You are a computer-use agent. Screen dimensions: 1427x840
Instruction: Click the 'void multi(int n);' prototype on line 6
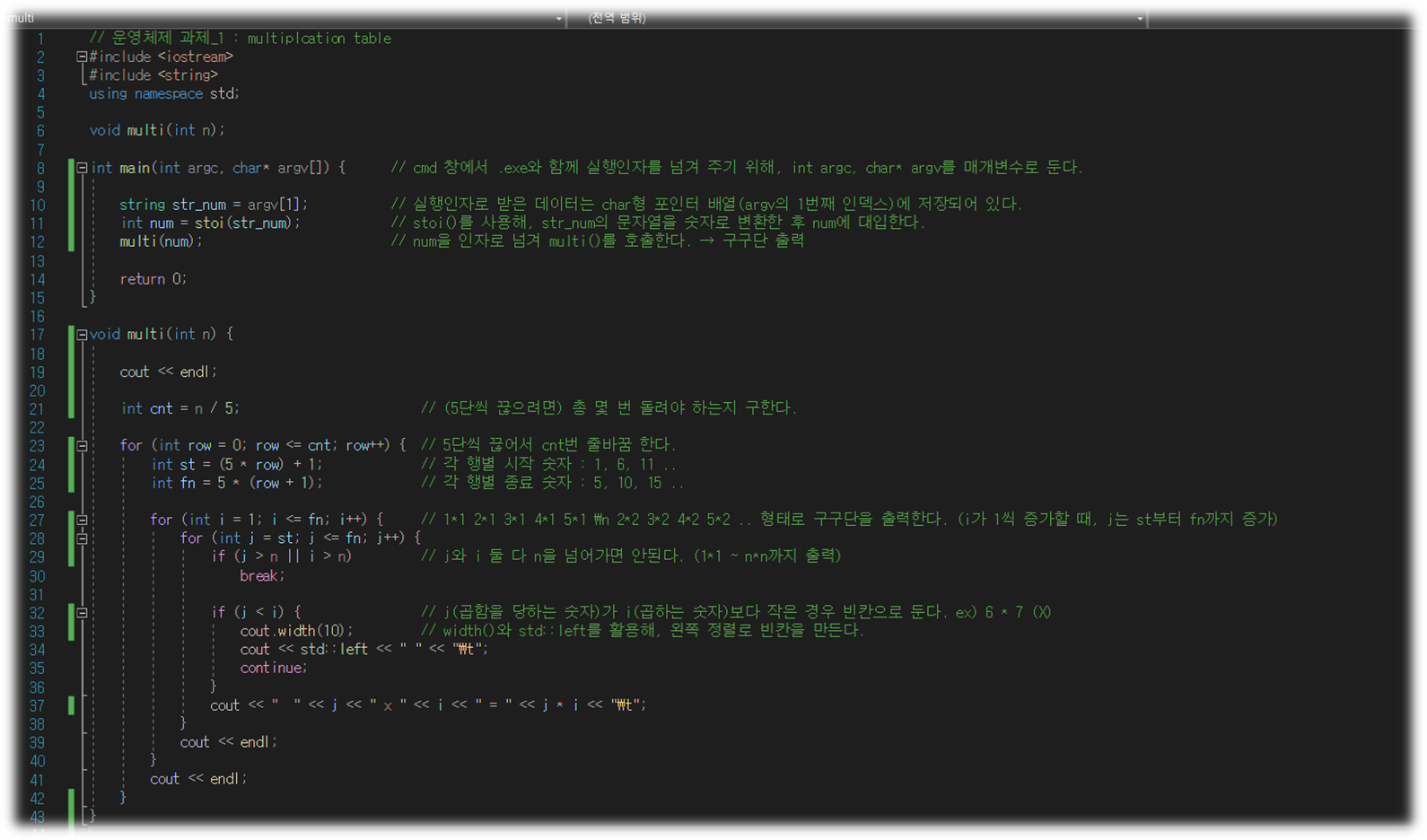point(157,130)
